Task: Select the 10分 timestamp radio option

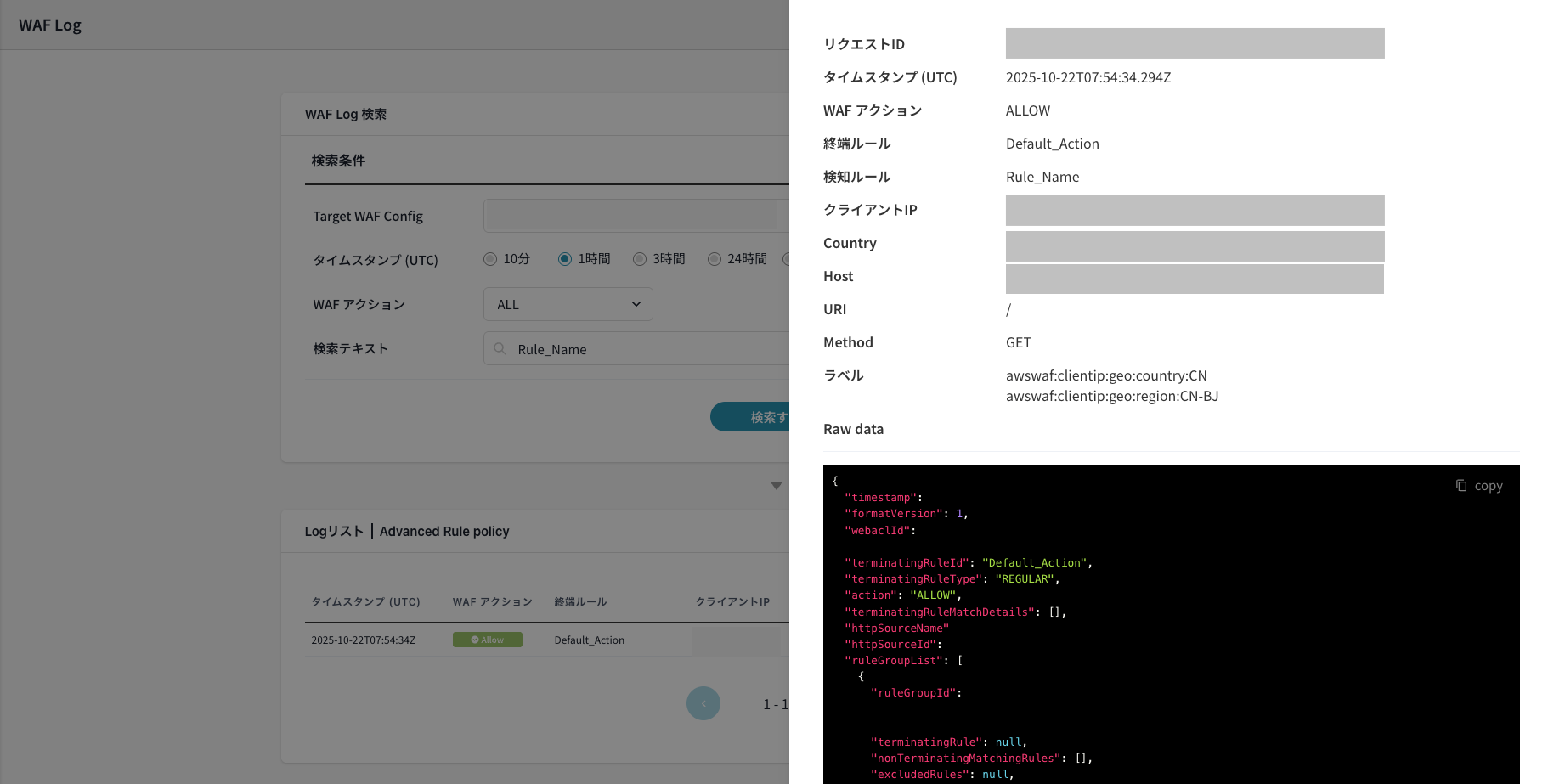Action: 490,259
